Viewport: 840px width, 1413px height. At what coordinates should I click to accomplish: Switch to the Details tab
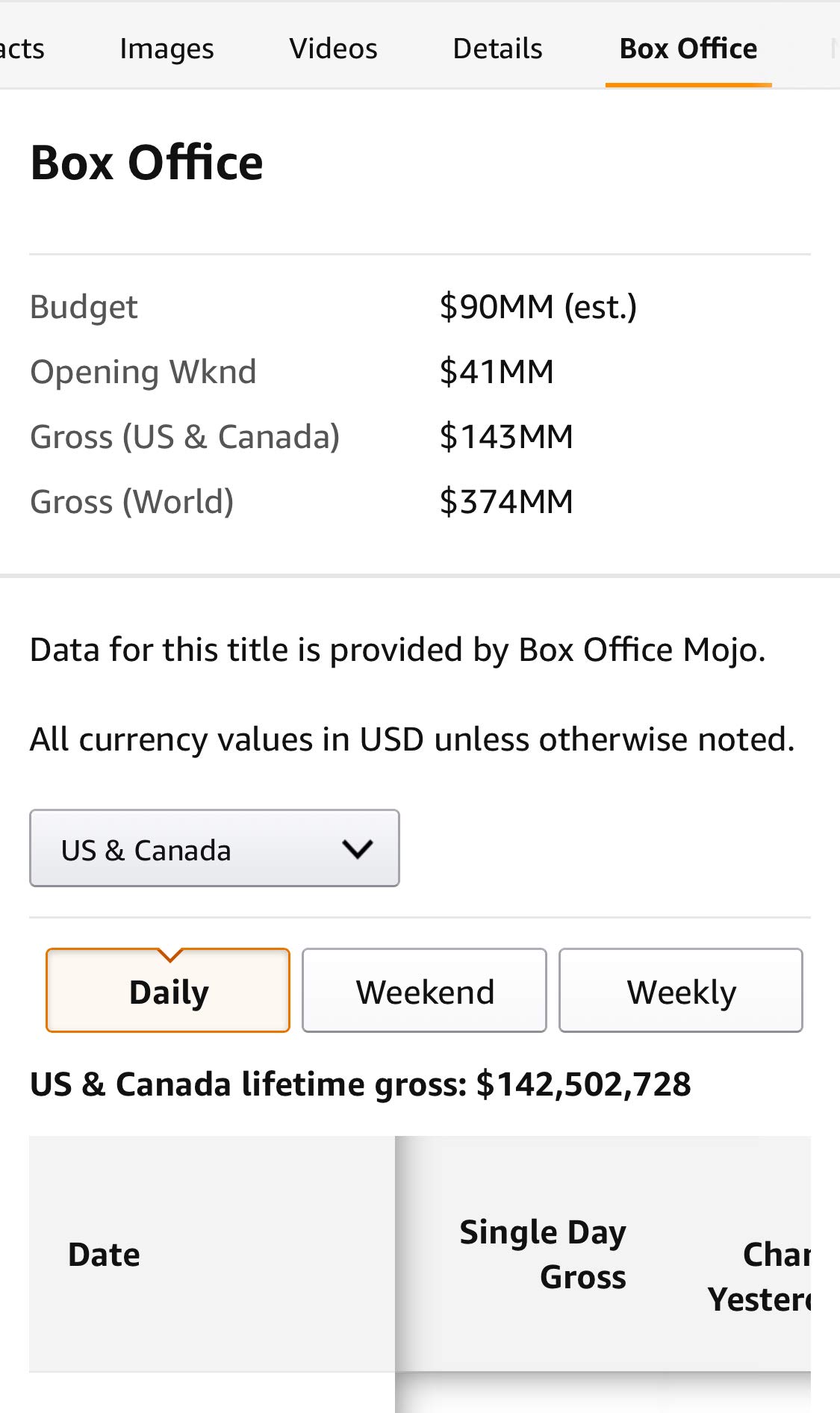click(x=497, y=49)
